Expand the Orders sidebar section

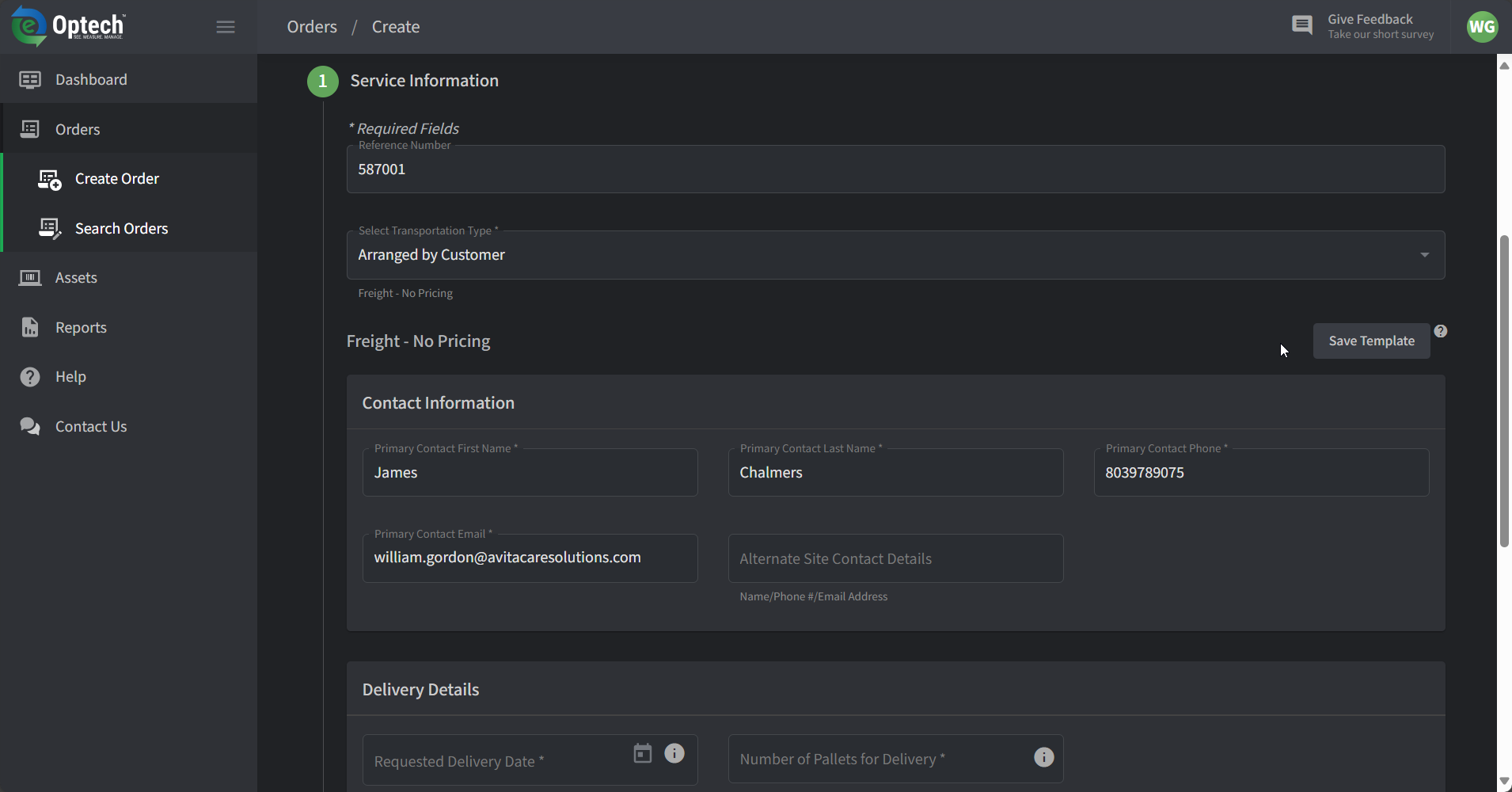78,129
